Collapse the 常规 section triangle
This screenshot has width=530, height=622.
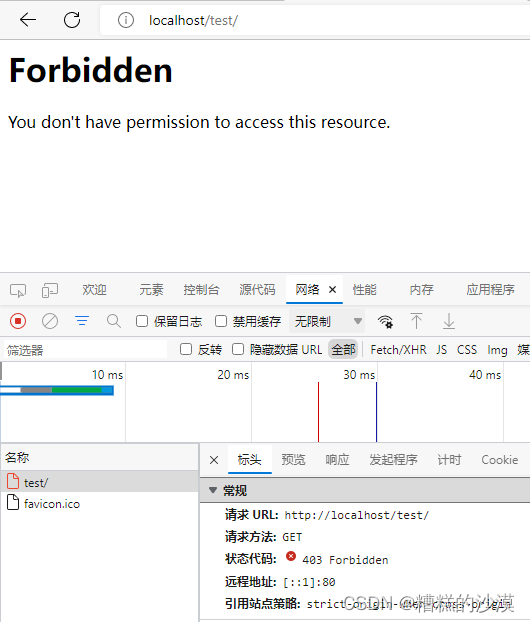click(213, 490)
